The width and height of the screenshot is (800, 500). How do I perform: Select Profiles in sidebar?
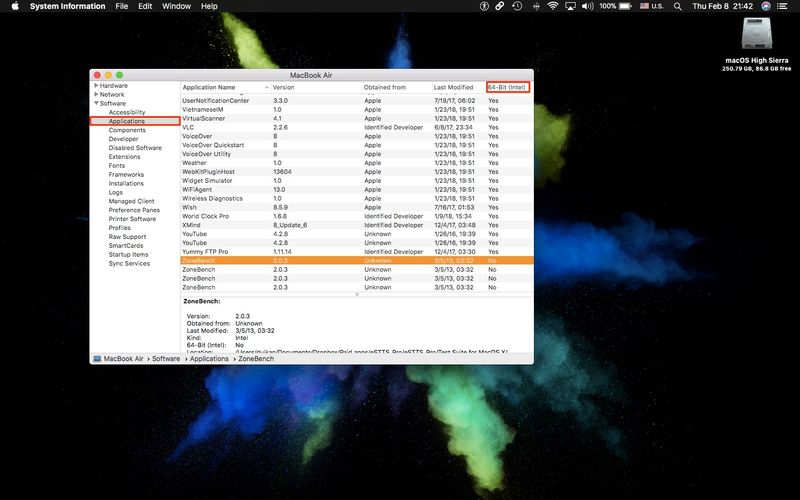pyautogui.click(x=119, y=228)
